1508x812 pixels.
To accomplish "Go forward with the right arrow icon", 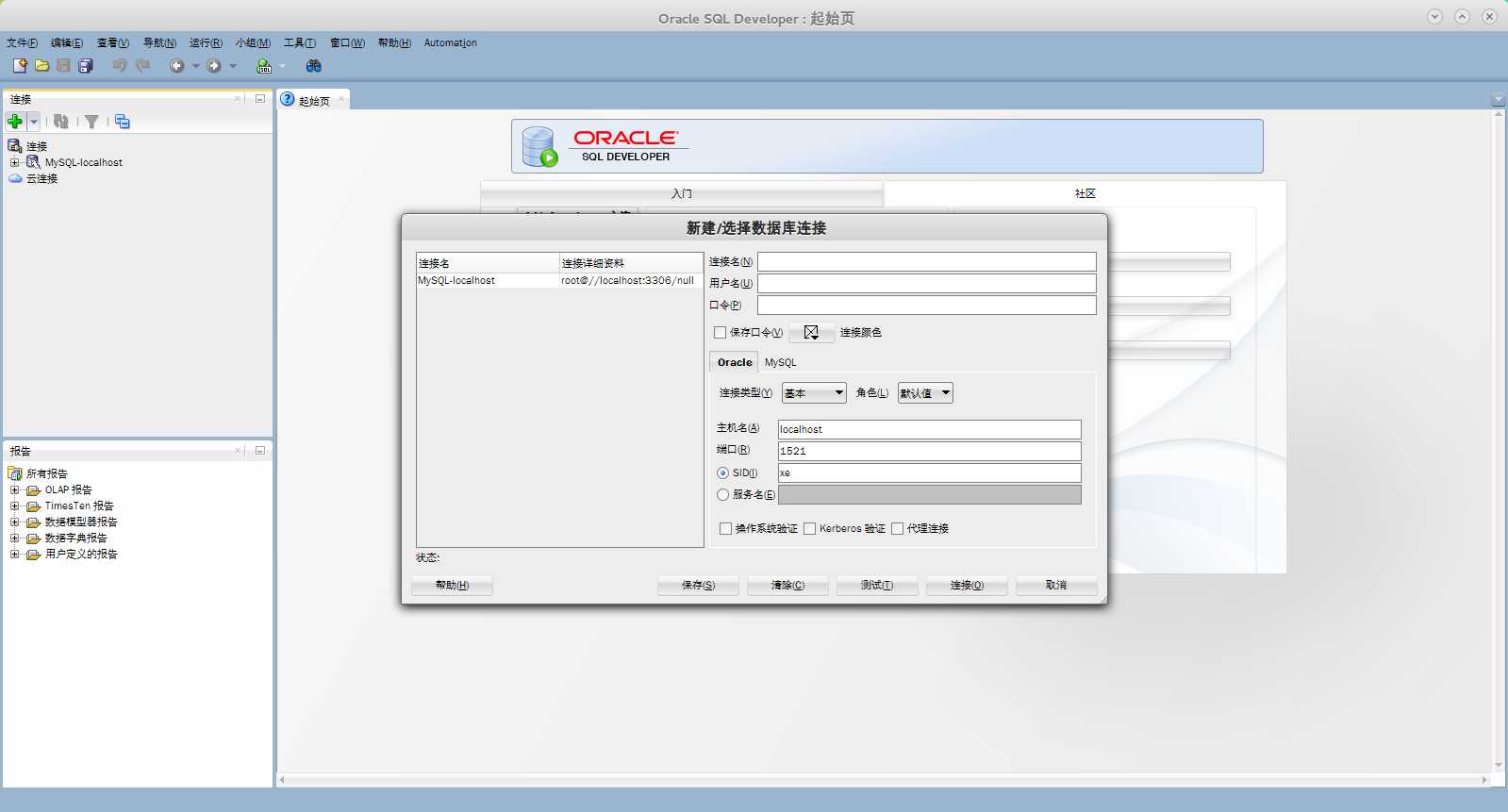I will coord(214,66).
